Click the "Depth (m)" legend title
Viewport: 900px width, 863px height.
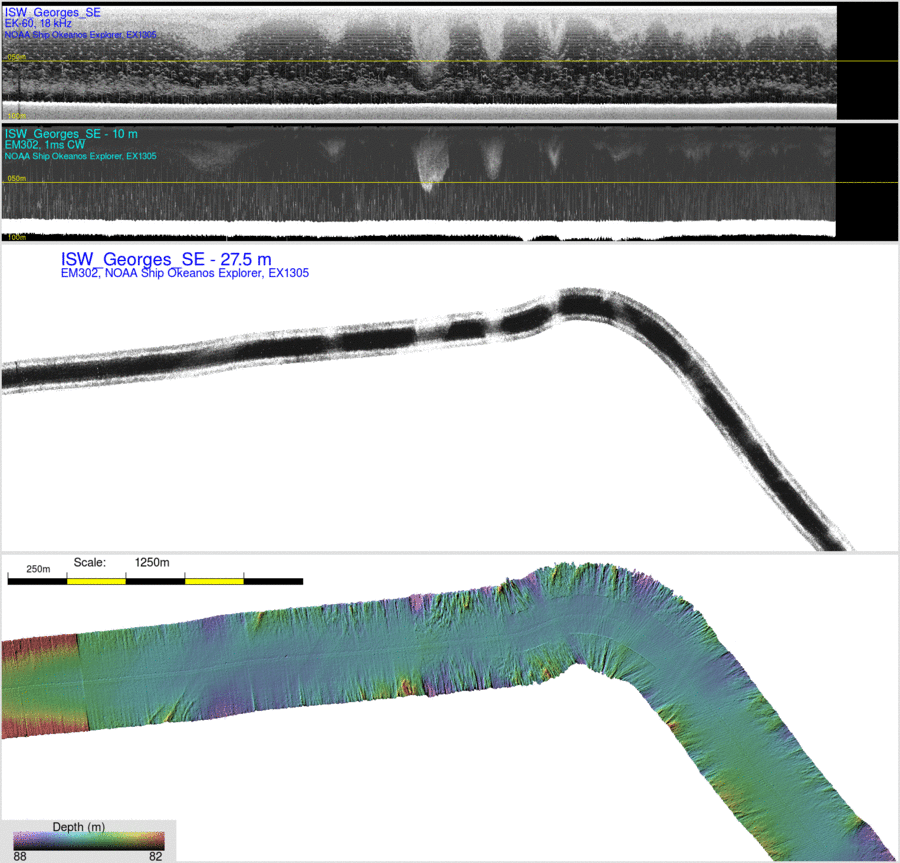(x=79, y=827)
